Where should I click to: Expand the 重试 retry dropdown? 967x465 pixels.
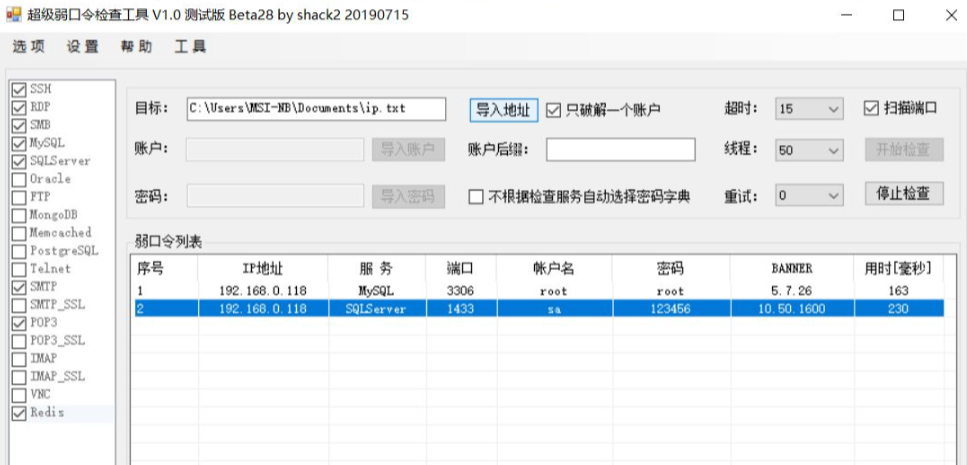pyautogui.click(x=834, y=196)
